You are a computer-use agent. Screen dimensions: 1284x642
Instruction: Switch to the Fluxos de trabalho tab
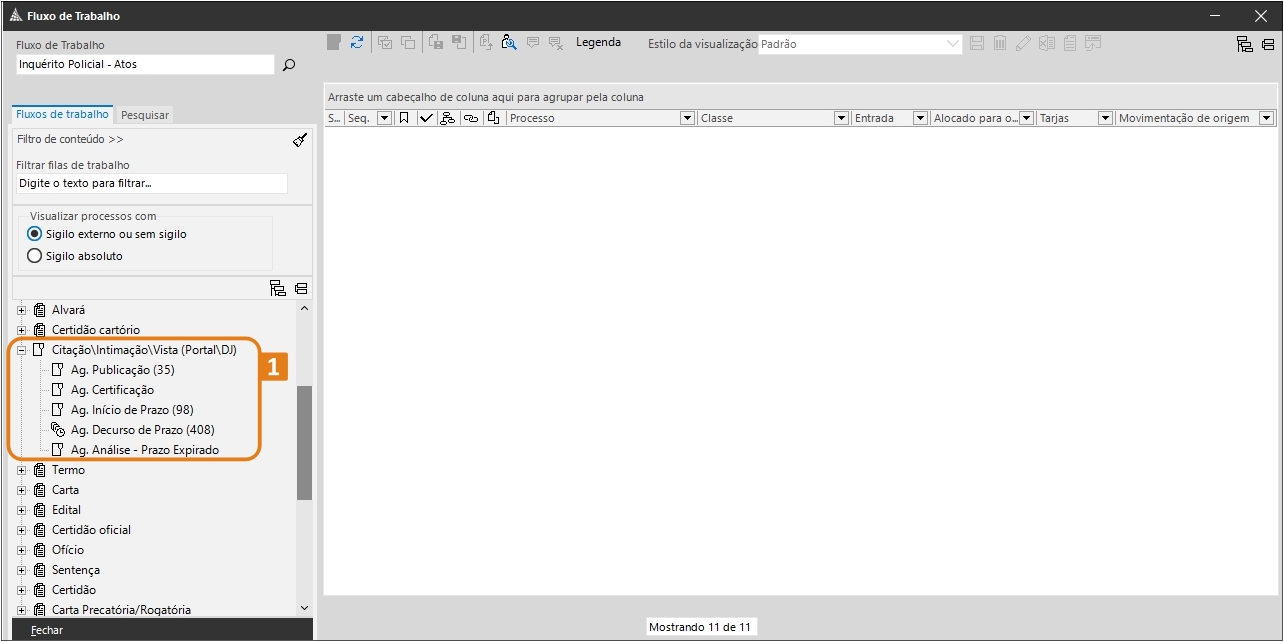click(x=62, y=114)
